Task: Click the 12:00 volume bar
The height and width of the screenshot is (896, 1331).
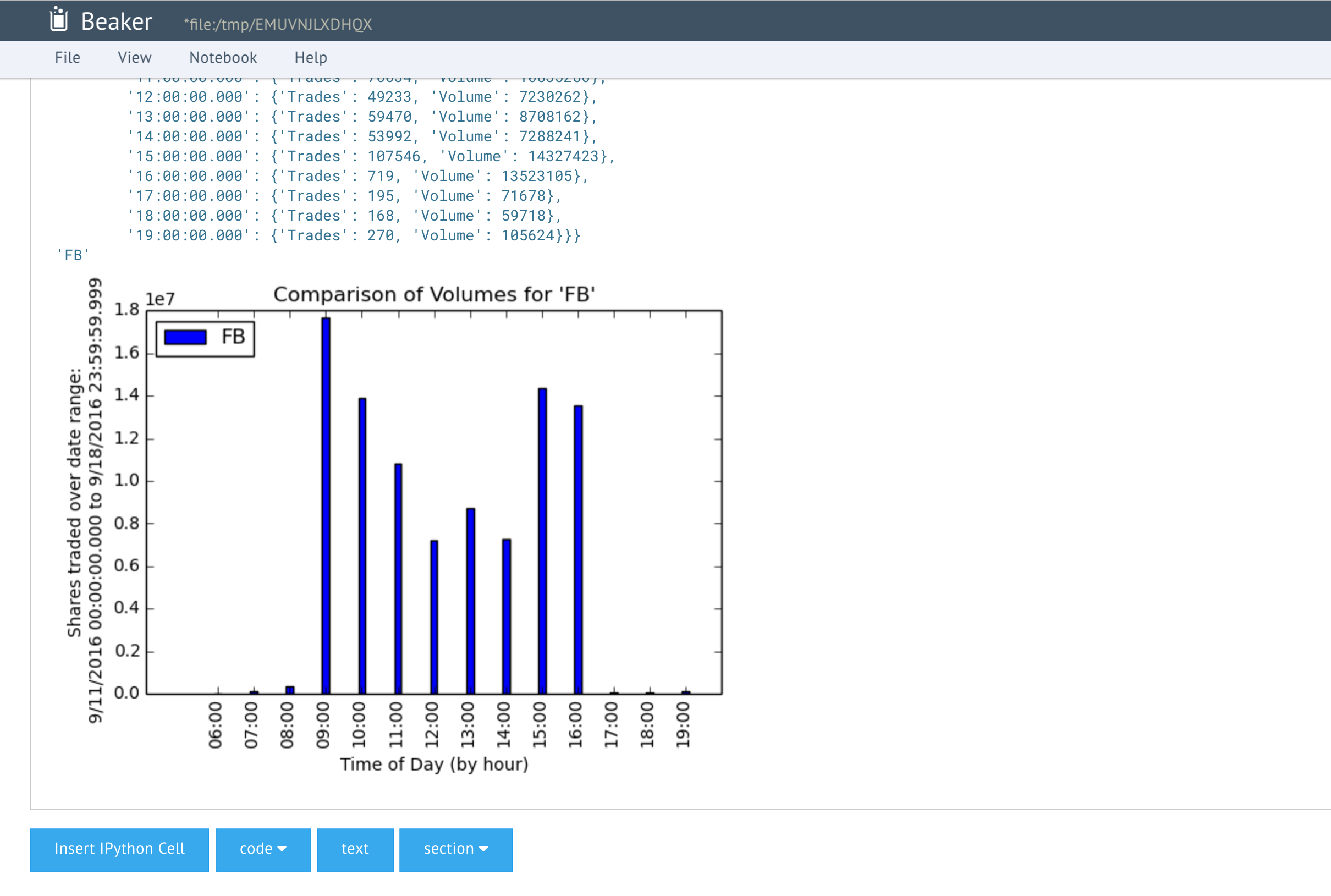Action: click(434, 616)
